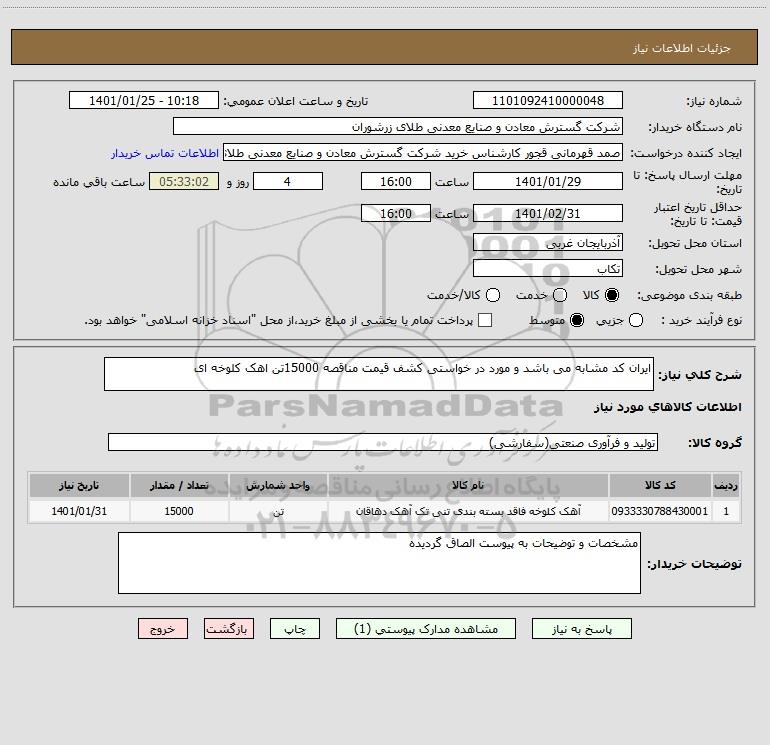Click the response deadline time 16:00 field
The image size is (770, 745).
point(396,181)
